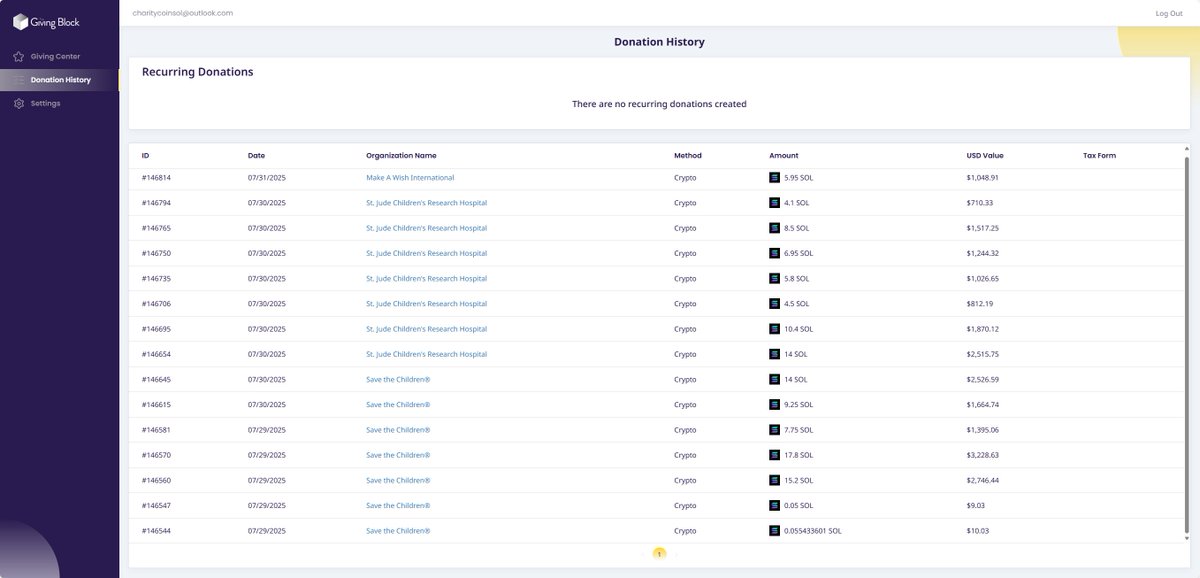Viewport: 1200px width, 578px height.
Task: Click amount 17.8 SOL
Action: click(x=799, y=455)
